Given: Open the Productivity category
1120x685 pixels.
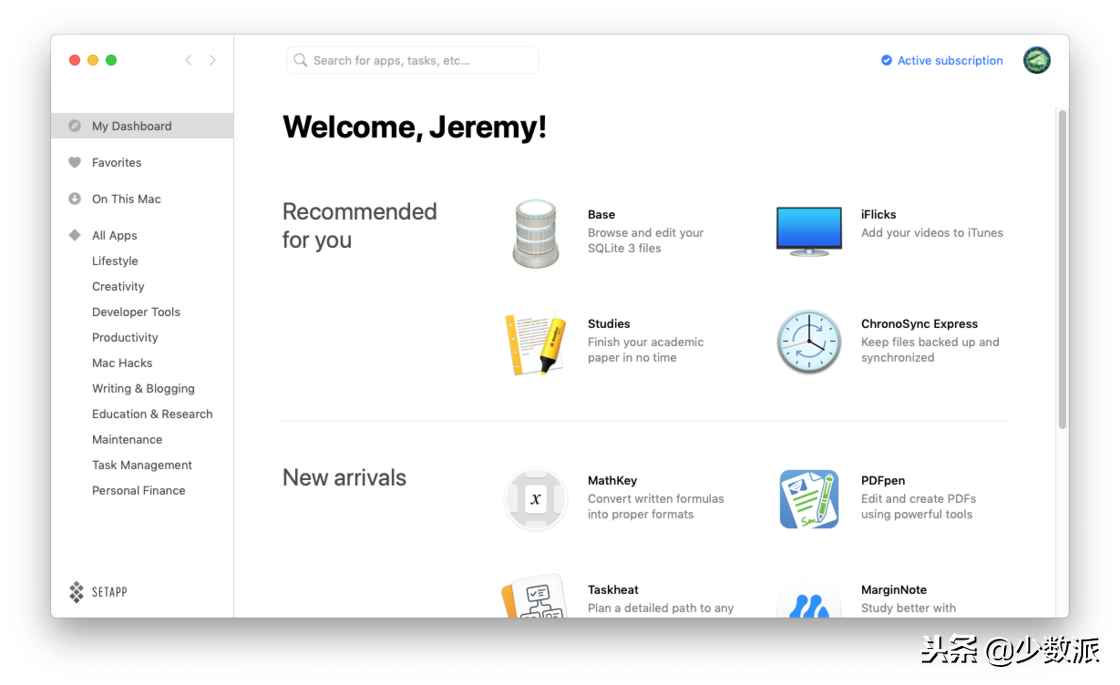Looking at the screenshot, I should point(125,337).
